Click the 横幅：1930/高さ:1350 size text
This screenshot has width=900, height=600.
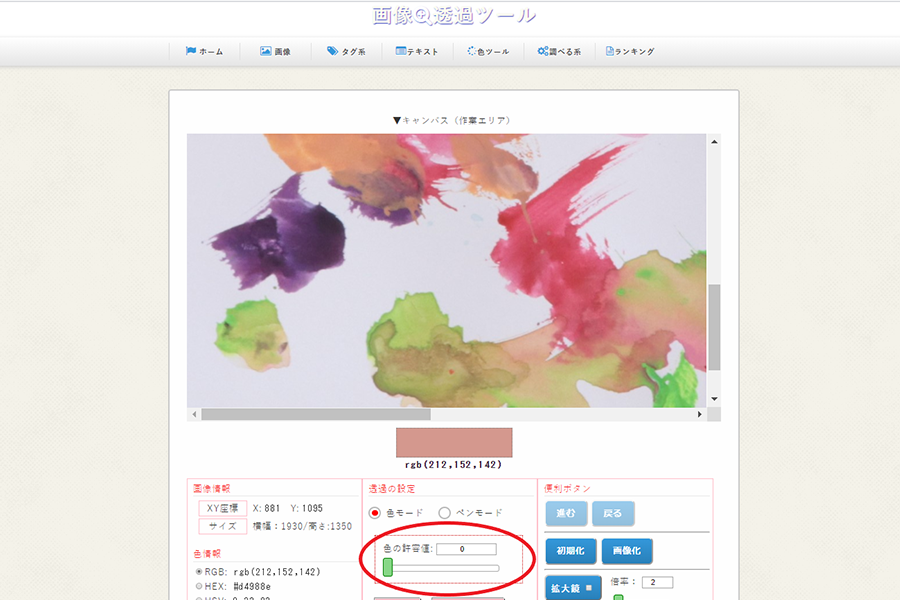pyautogui.click(x=302, y=526)
